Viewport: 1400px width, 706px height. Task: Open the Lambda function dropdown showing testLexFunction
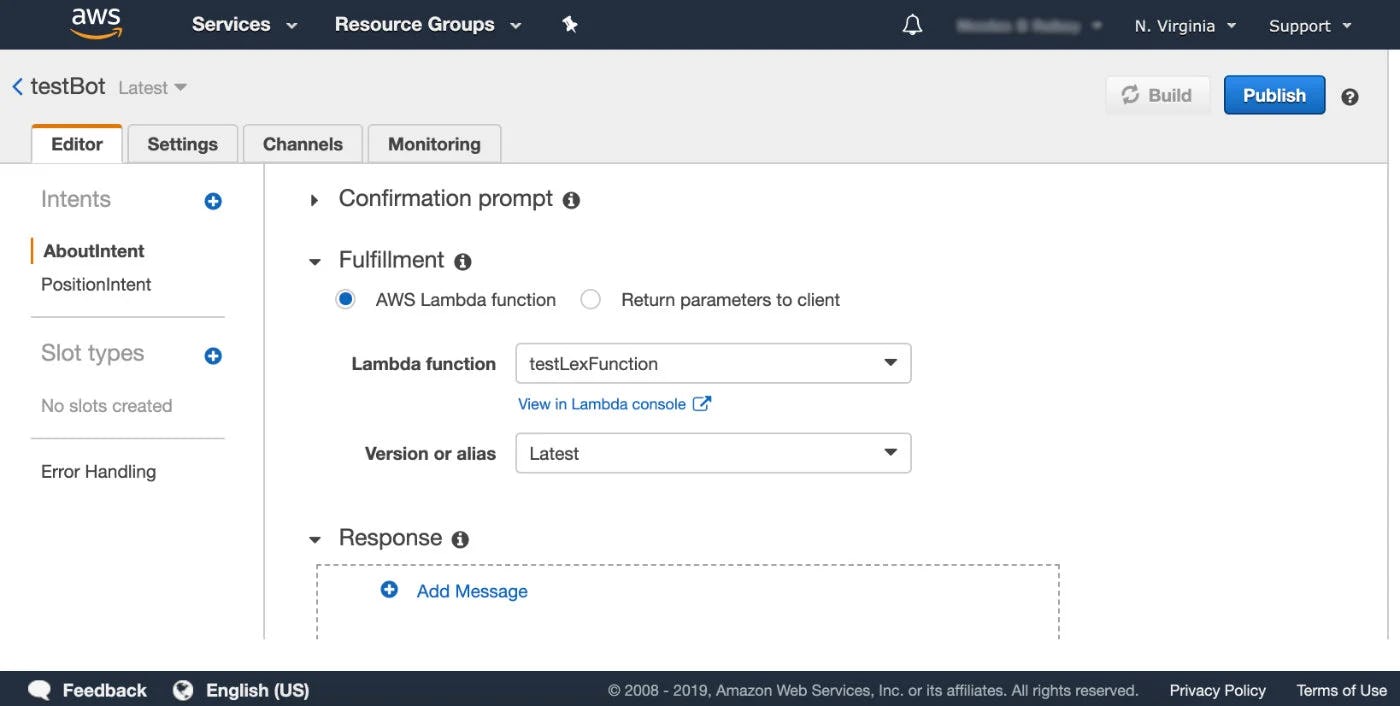coord(712,363)
